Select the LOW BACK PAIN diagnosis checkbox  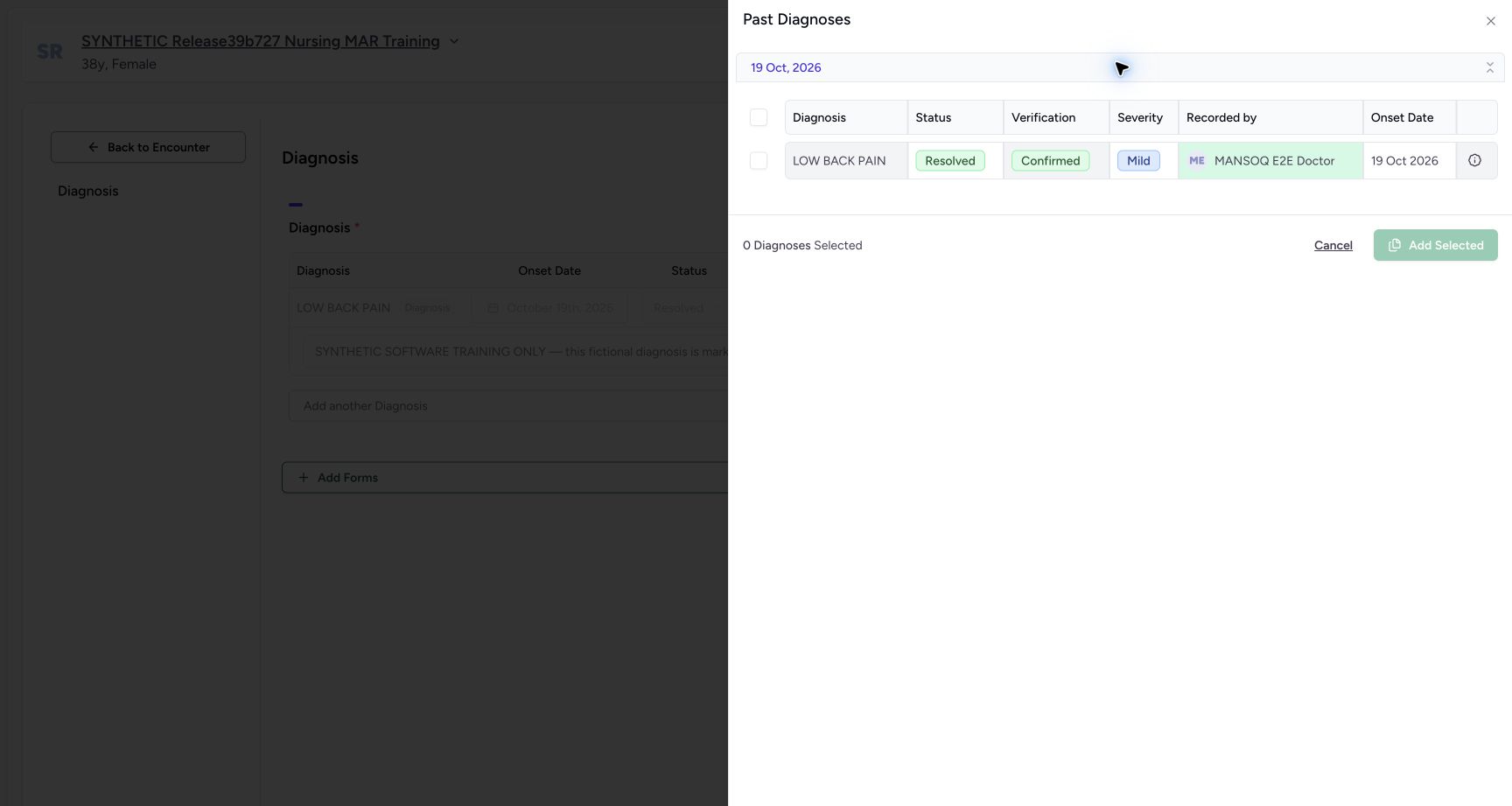click(x=759, y=161)
